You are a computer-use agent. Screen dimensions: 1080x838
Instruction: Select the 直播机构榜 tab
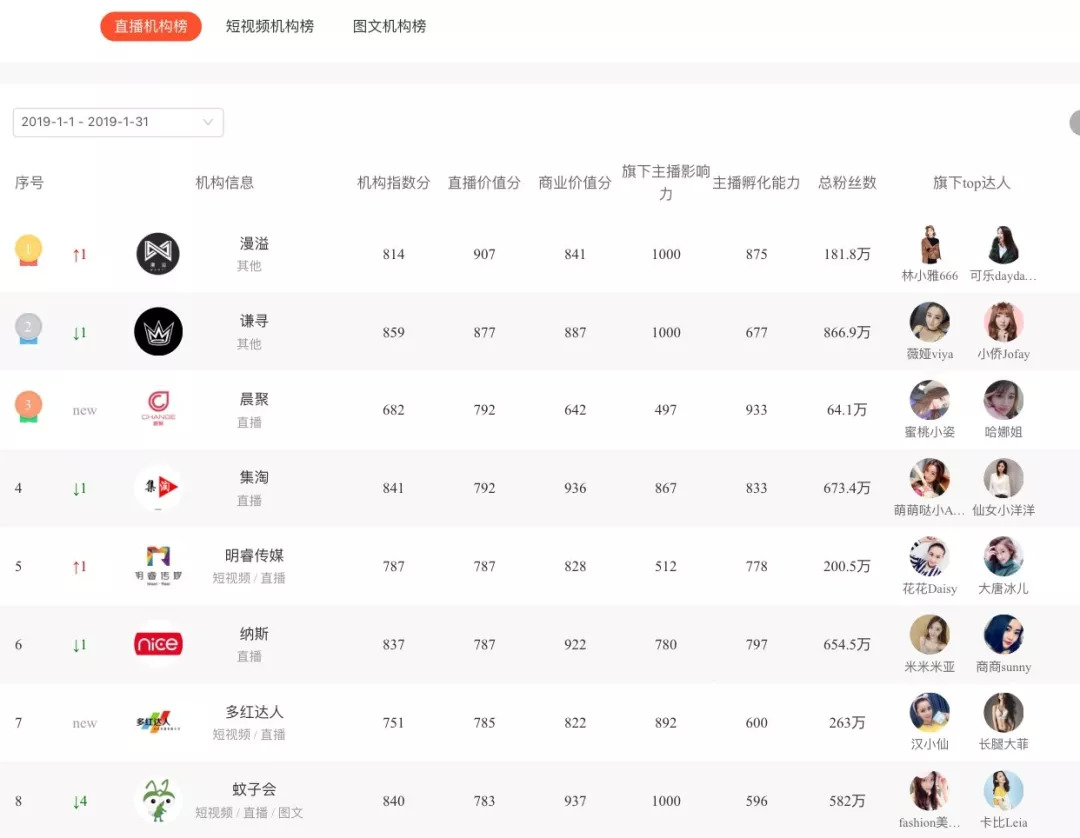pyautogui.click(x=151, y=27)
